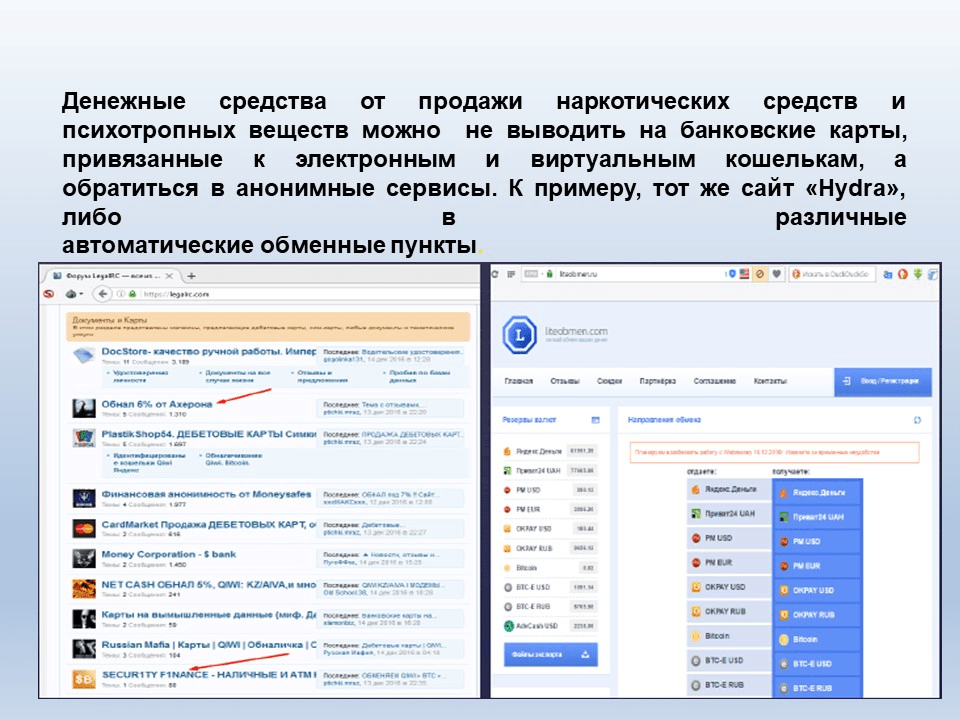Image resolution: width=960 pixels, height=720 pixels.
Task: Select 'BTC-E USD' in the blue 'получаете' column
Action: [818, 664]
